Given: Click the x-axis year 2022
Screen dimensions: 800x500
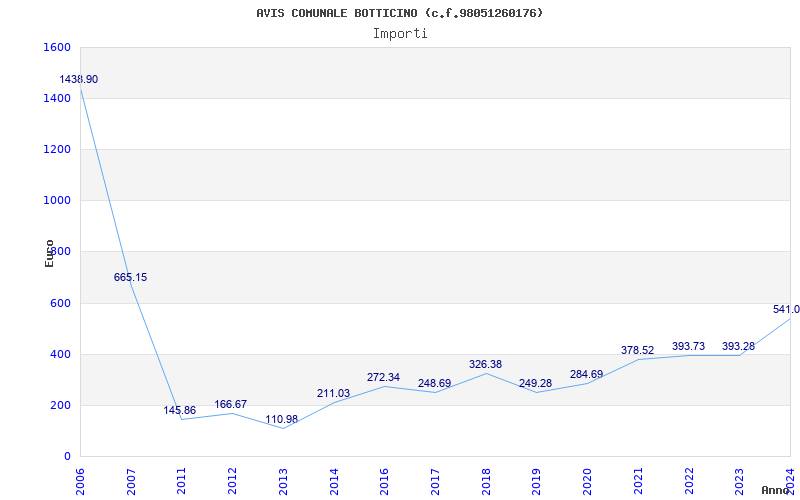Looking at the screenshot, I should pyautogui.click(x=689, y=482).
